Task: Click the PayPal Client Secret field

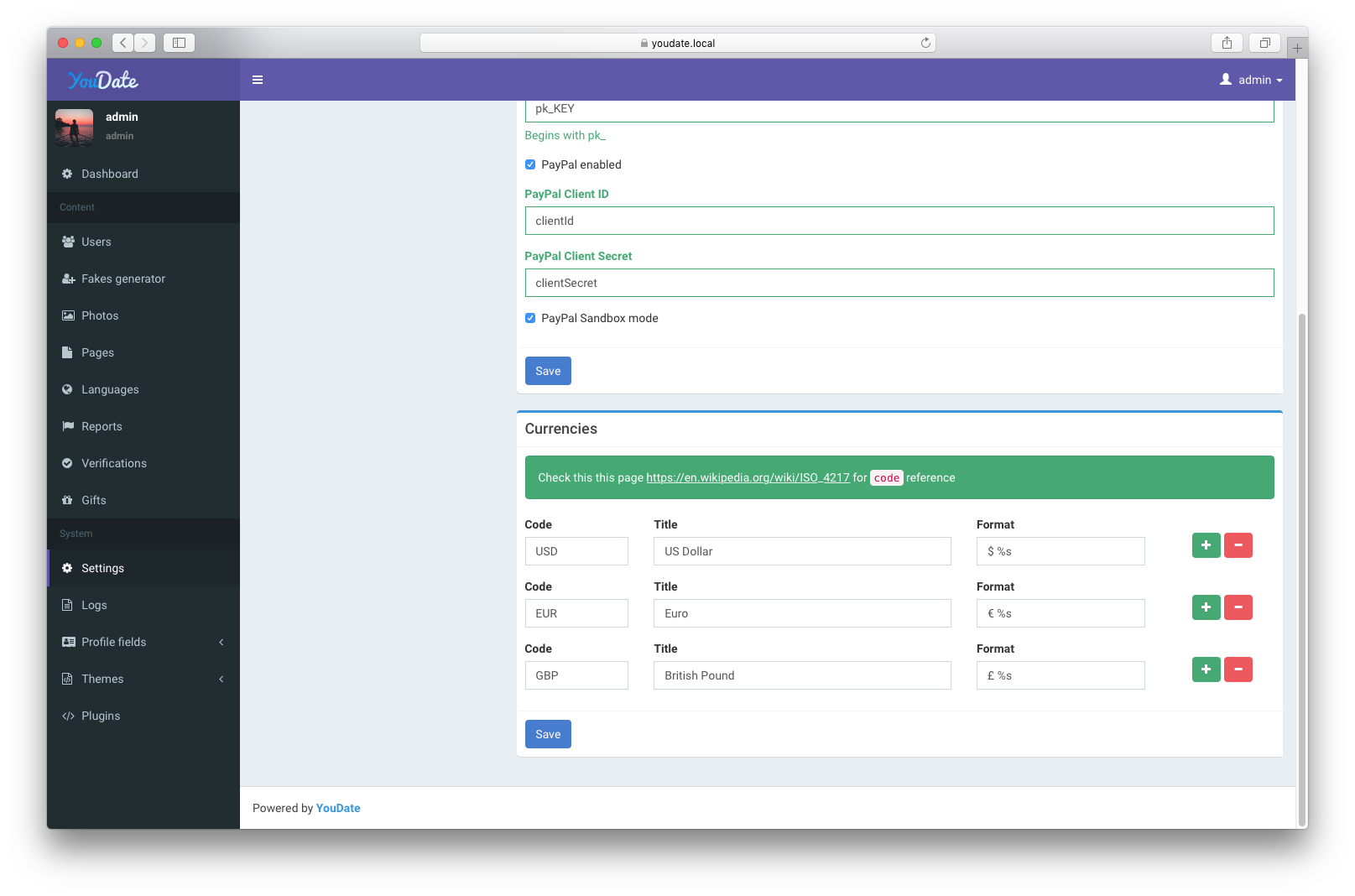Action: [x=899, y=283]
